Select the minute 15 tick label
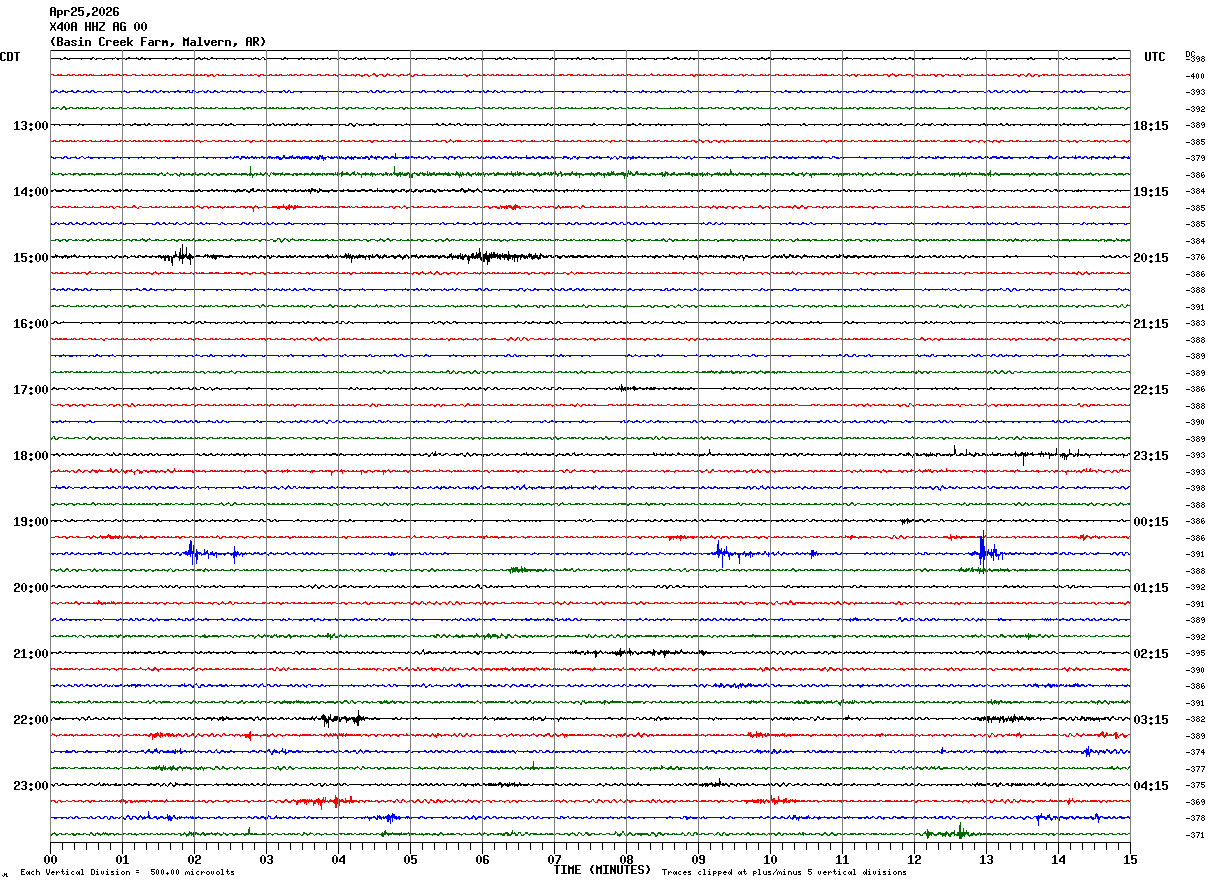The image size is (1210, 886). 1130,859
